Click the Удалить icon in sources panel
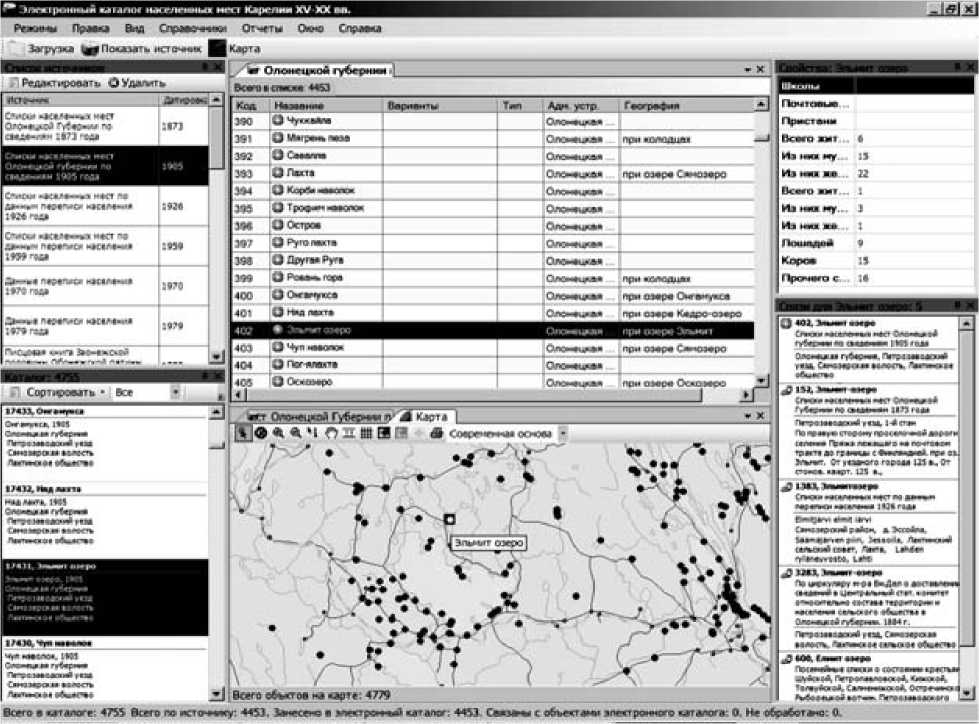This screenshot has width=979, height=724. (114, 82)
